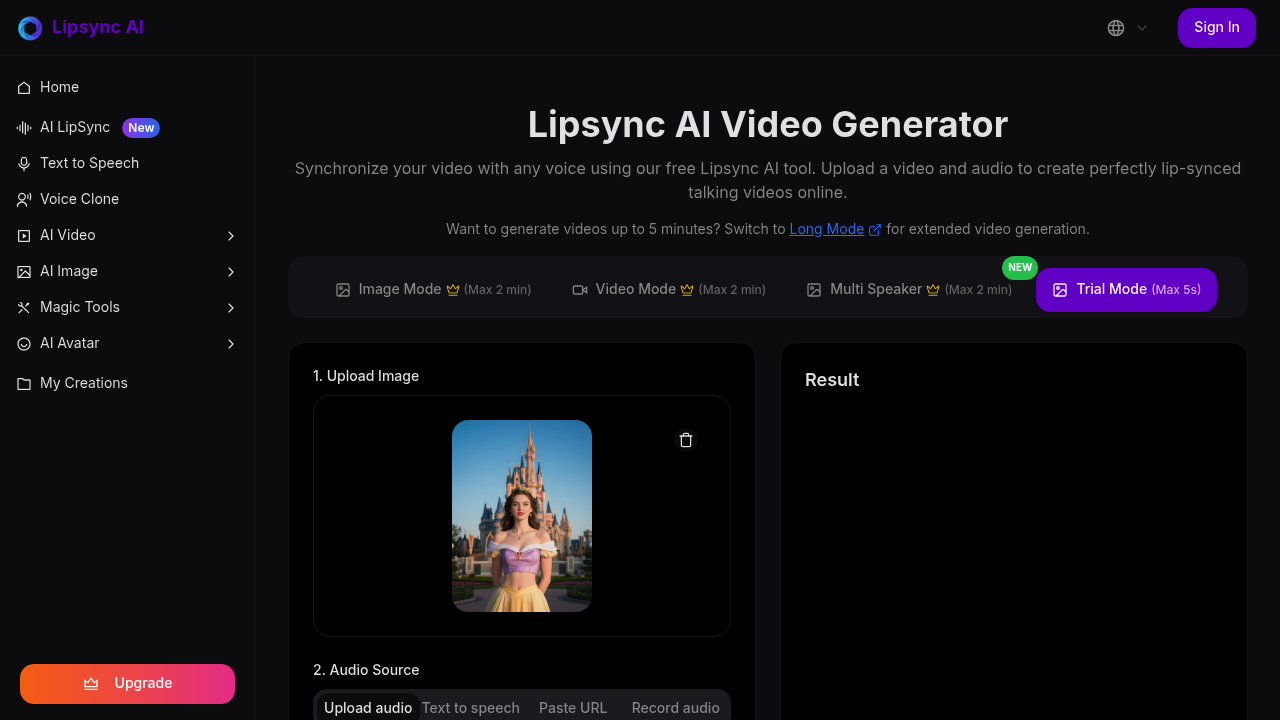Click the uploaded princess image thumbnail
This screenshot has width=1280, height=720.
pyautogui.click(x=521, y=516)
